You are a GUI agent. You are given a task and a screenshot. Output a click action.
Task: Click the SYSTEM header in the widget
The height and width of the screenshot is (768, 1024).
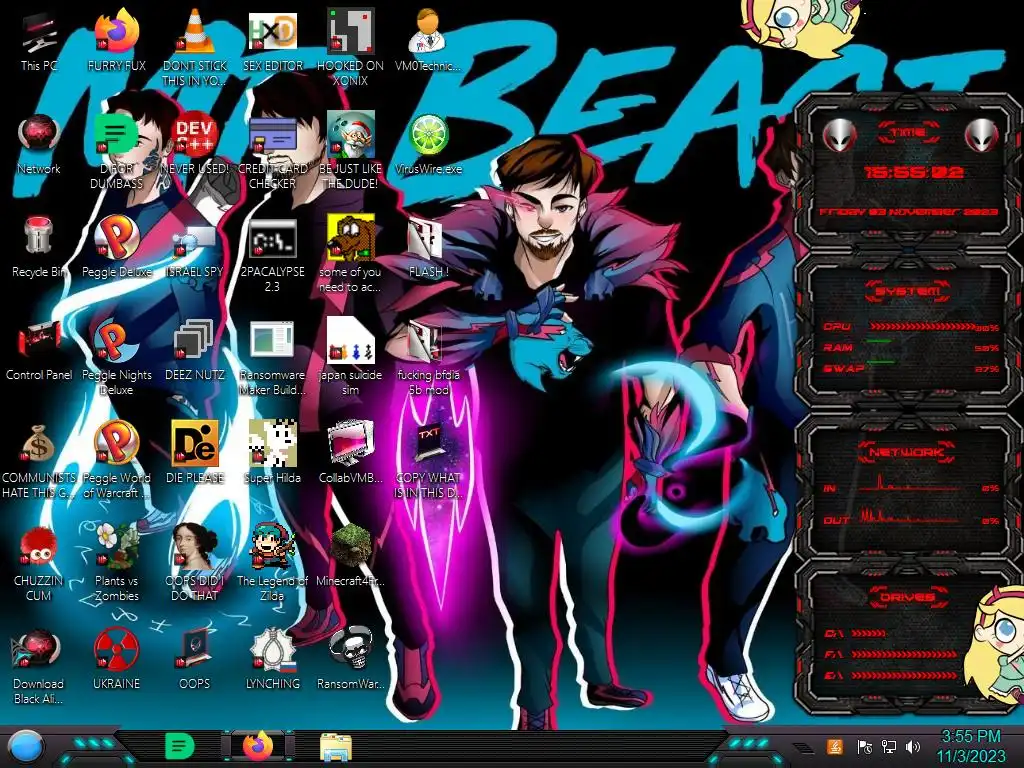point(908,291)
